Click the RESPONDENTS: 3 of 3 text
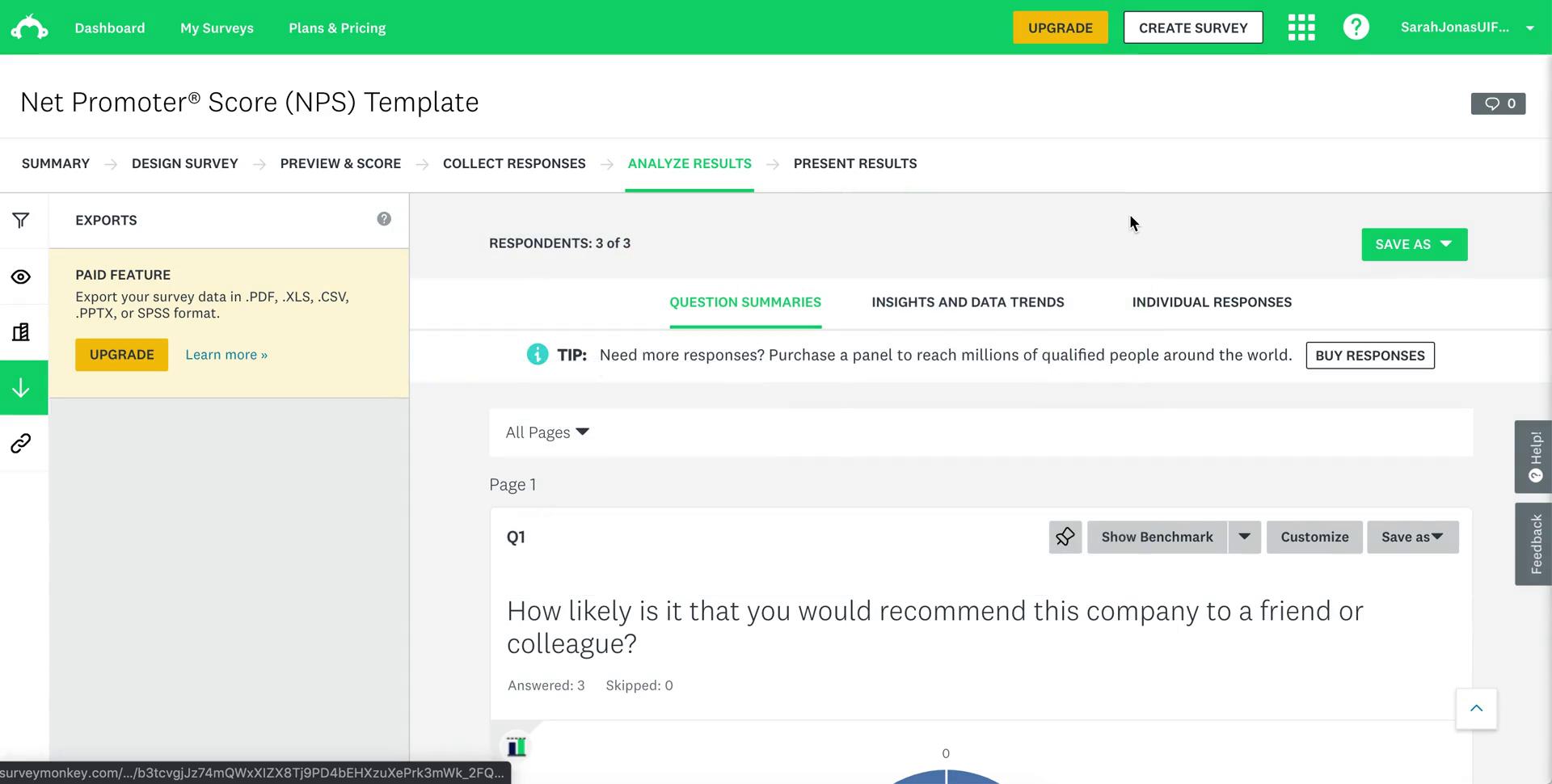1552x784 pixels. (559, 243)
